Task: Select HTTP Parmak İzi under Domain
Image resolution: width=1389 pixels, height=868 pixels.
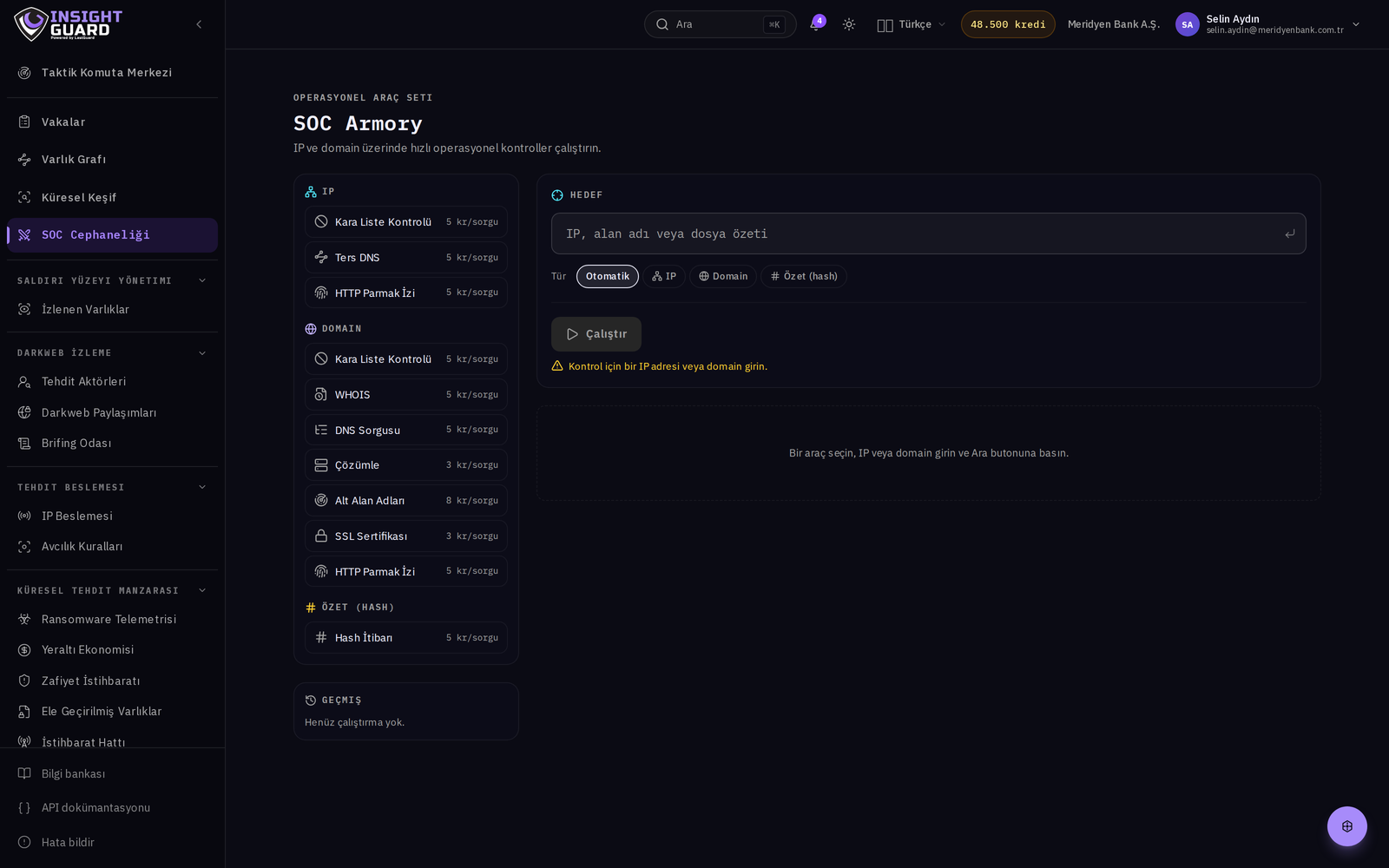Action: pos(406,571)
